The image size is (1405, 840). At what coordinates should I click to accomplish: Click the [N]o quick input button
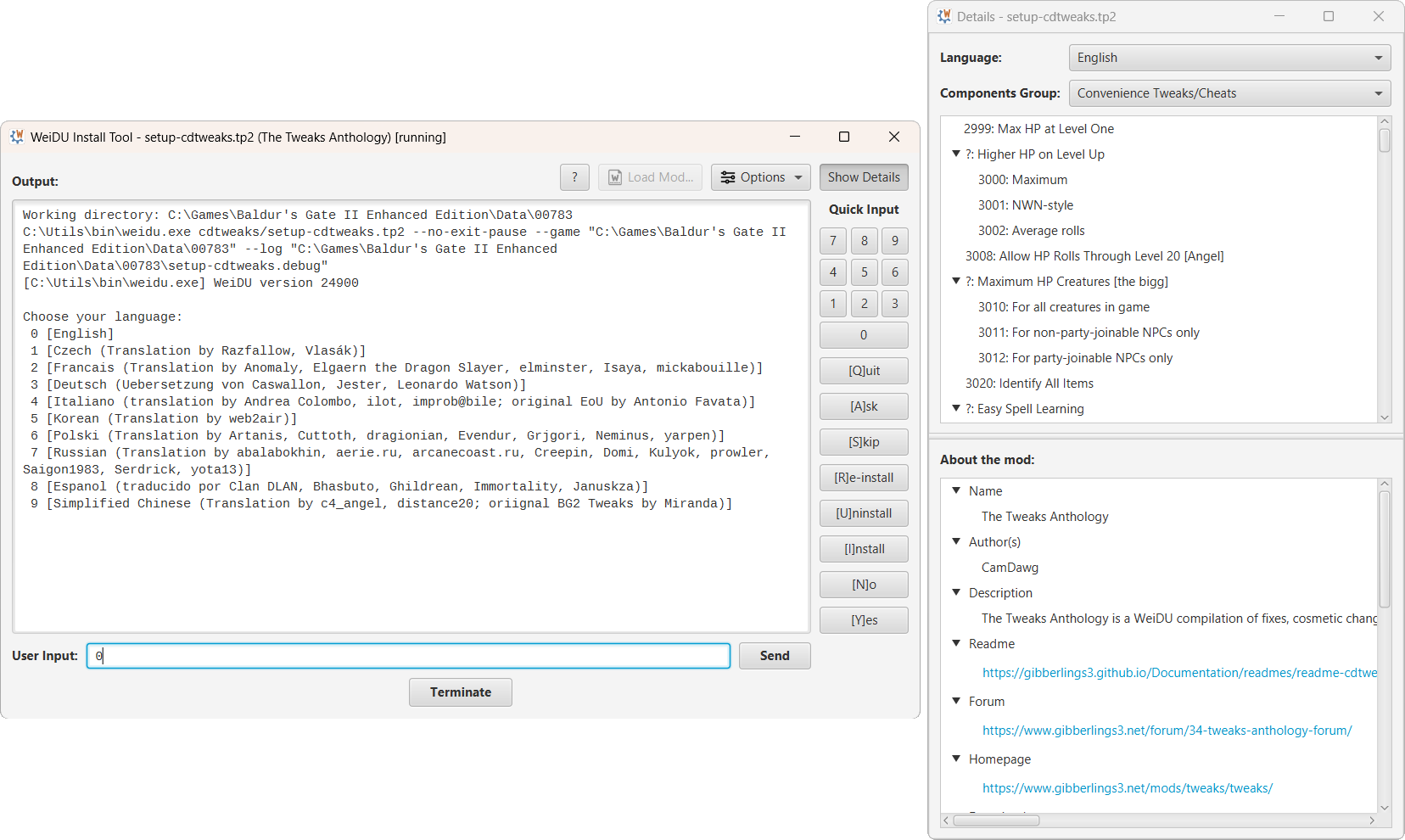click(864, 585)
